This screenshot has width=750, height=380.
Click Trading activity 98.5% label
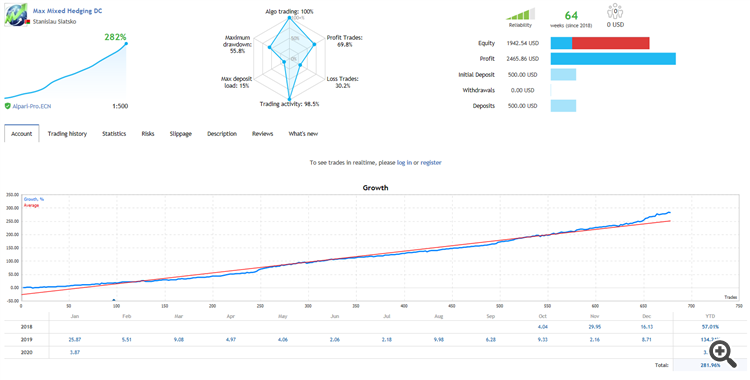click(289, 104)
